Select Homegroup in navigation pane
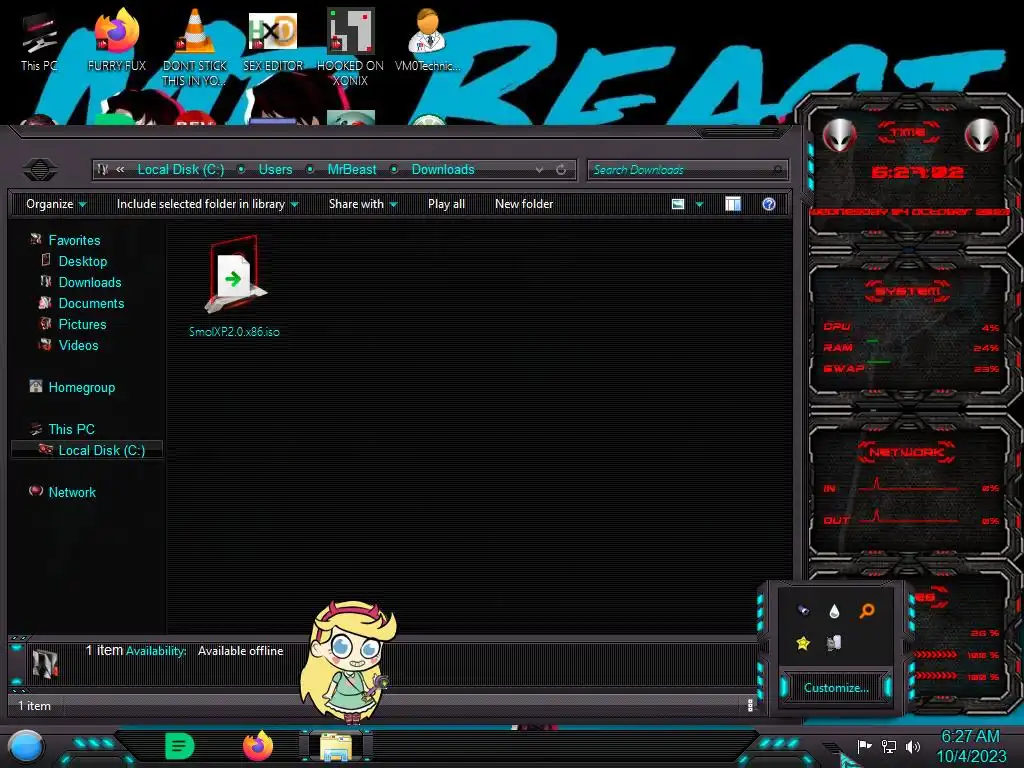Viewport: 1024px width, 768px height. [x=82, y=387]
